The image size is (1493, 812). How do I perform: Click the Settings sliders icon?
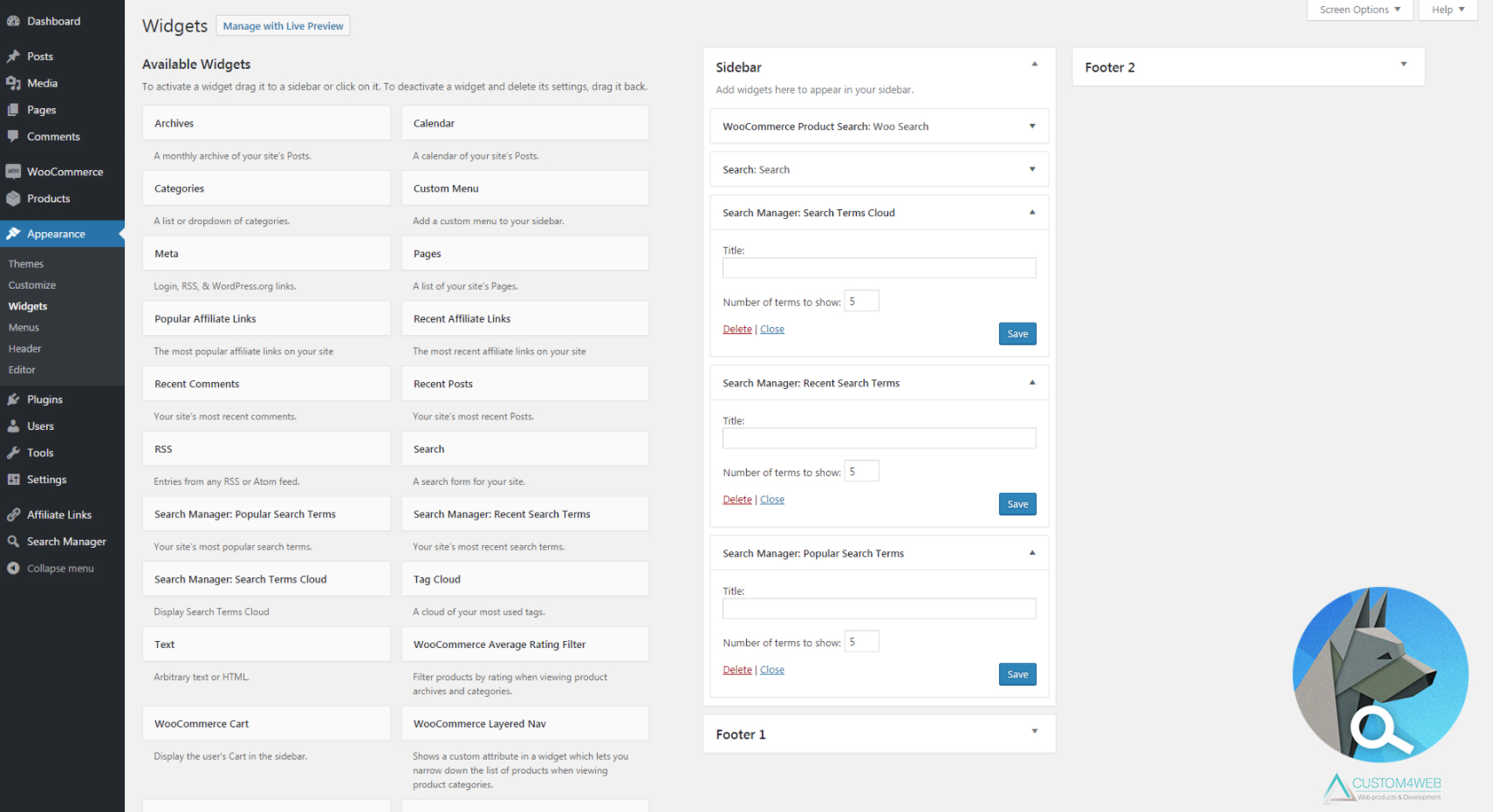pos(13,479)
